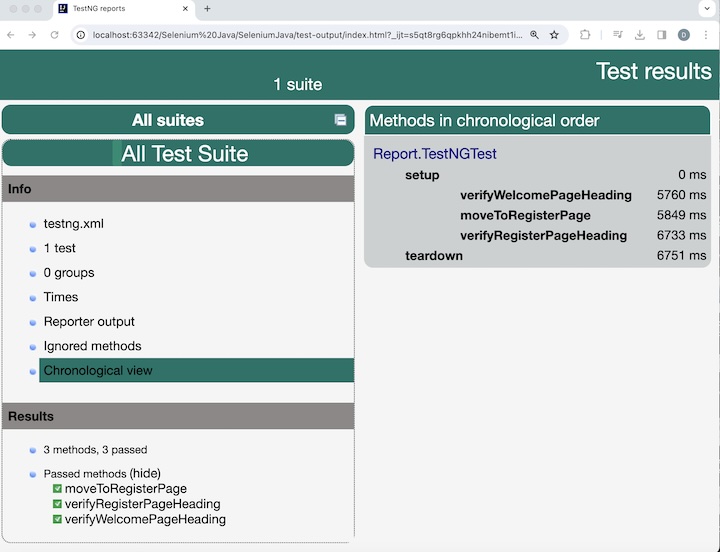
Task: Click the 6751 ms time value
Action: [x=681, y=255]
